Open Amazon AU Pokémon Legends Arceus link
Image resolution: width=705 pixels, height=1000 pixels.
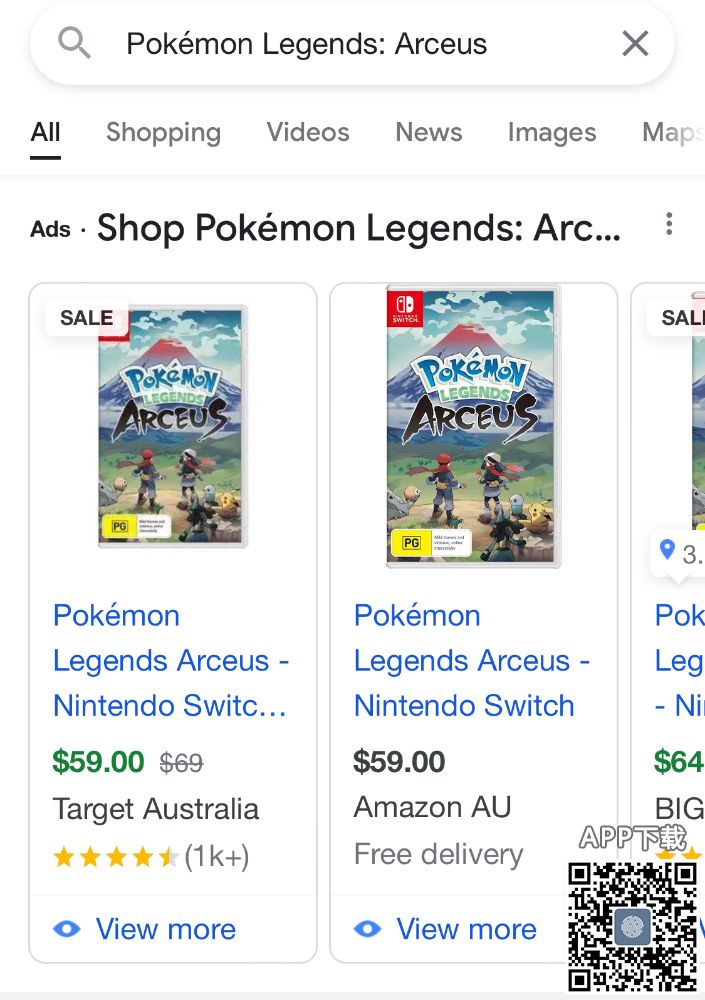point(471,660)
